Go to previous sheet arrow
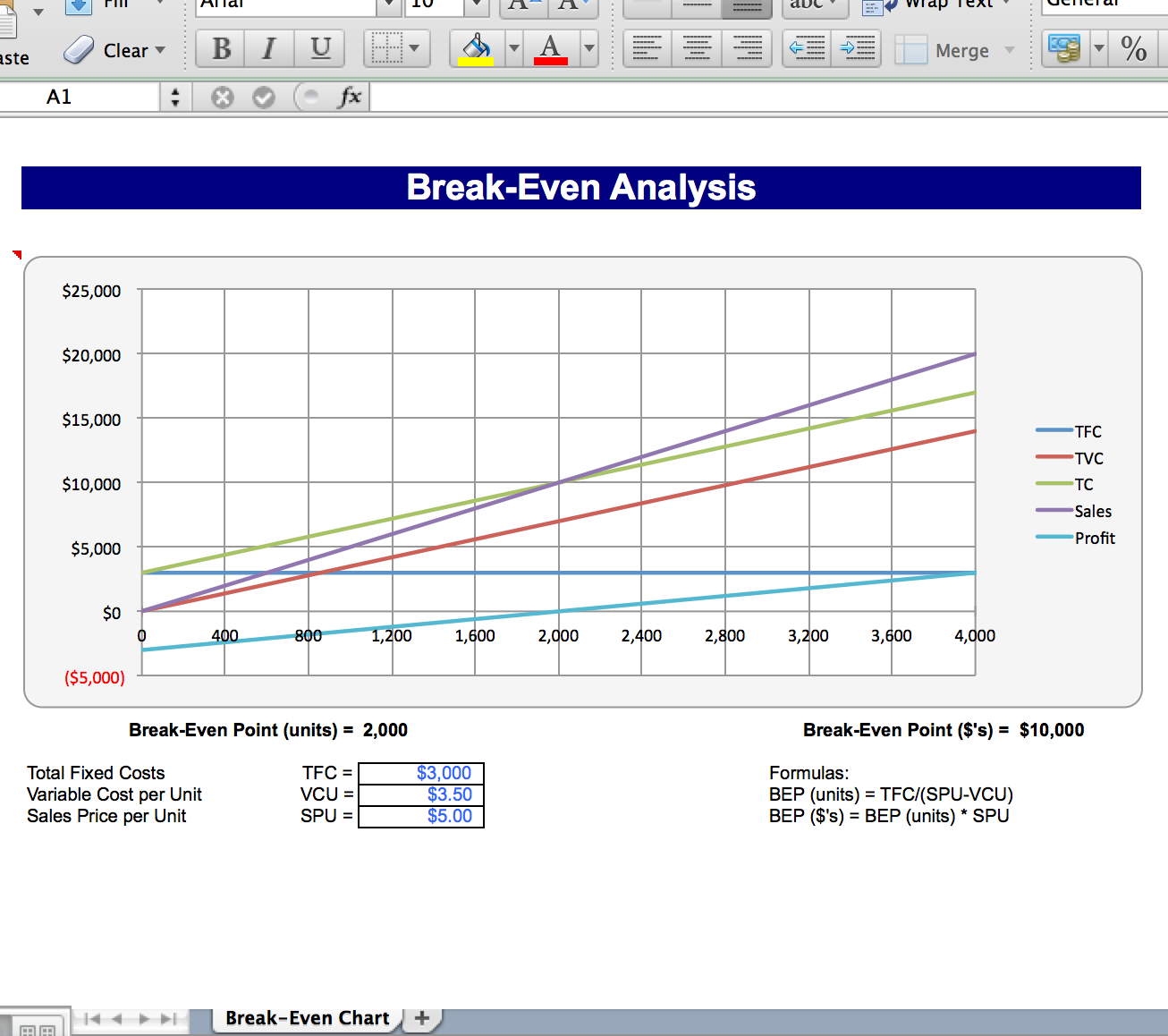The height and width of the screenshot is (1036, 1168). pos(116,1018)
